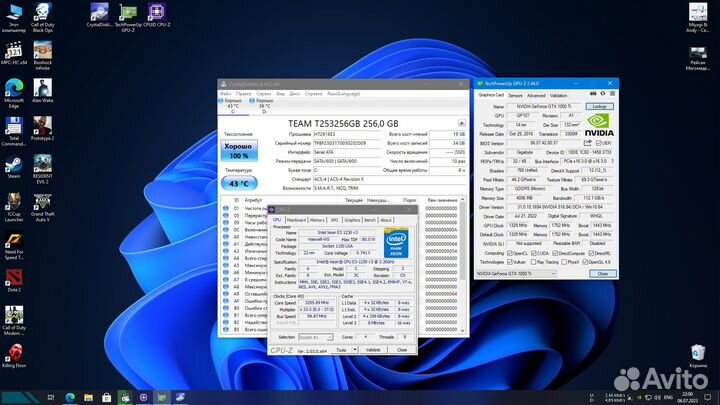Click the Lookup button in GPU-Z
720x405 pixels.
[x=599, y=107]
